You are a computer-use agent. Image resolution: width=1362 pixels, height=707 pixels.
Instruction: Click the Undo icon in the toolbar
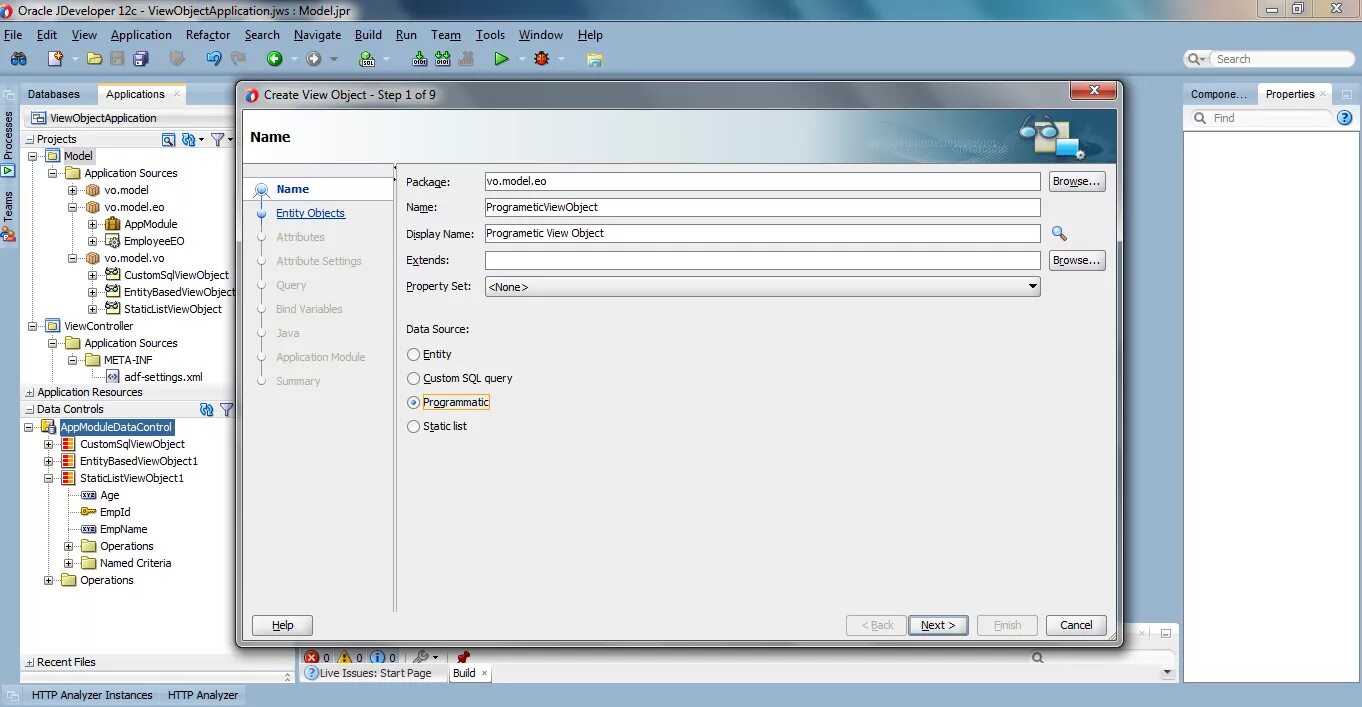[x=213, y=59]
